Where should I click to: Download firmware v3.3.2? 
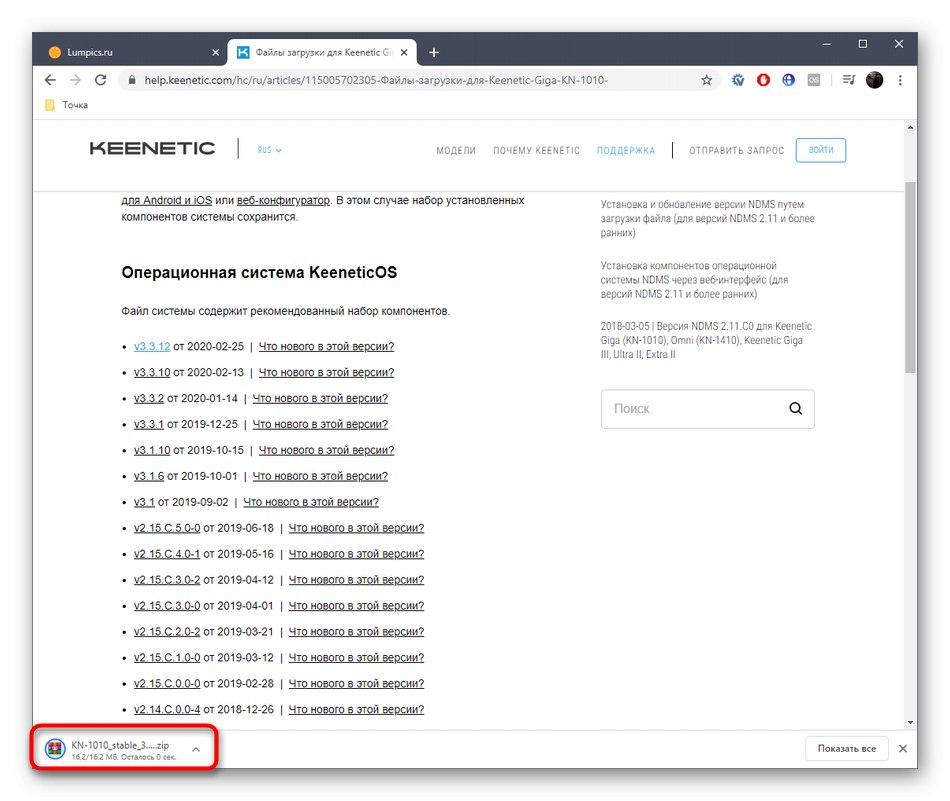(x=149, y=399)
